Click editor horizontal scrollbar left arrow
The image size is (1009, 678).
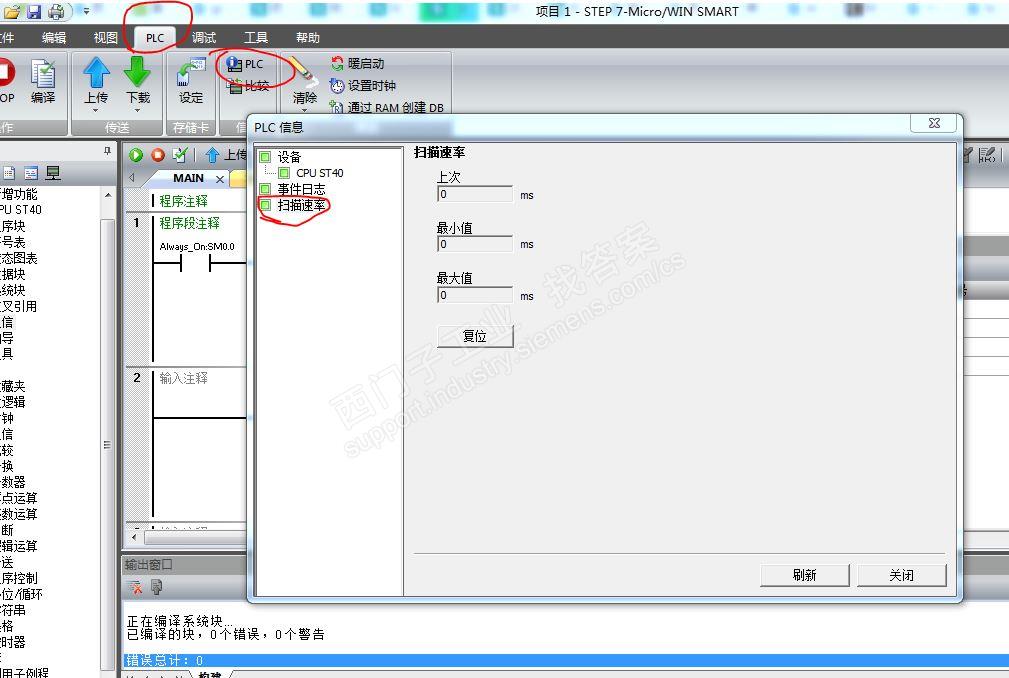pyautogui.click(x=134, y=536)
